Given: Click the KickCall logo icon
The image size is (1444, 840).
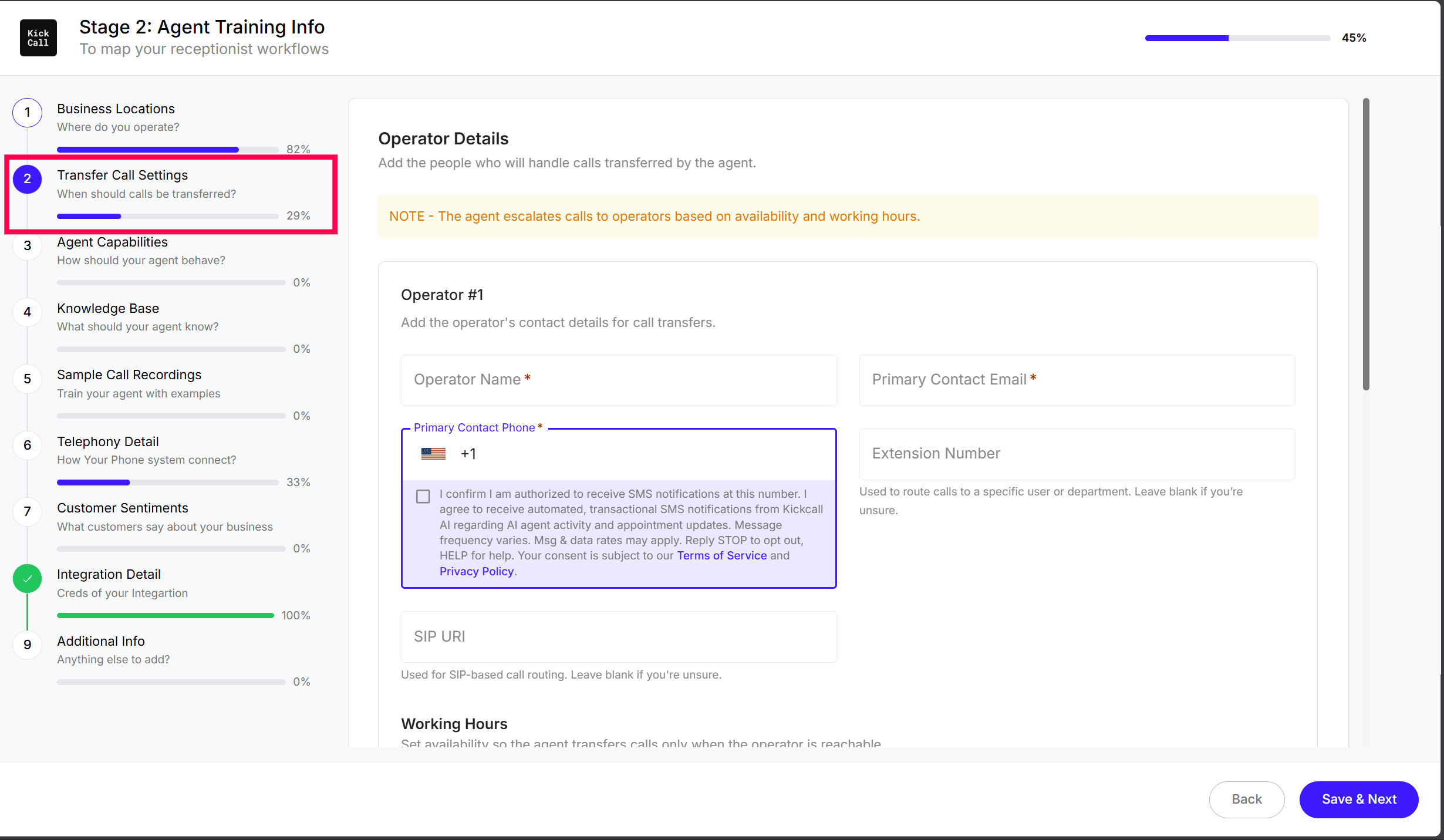Looking at the screenshot, I should pyautogui.click(x=38, y=38).
